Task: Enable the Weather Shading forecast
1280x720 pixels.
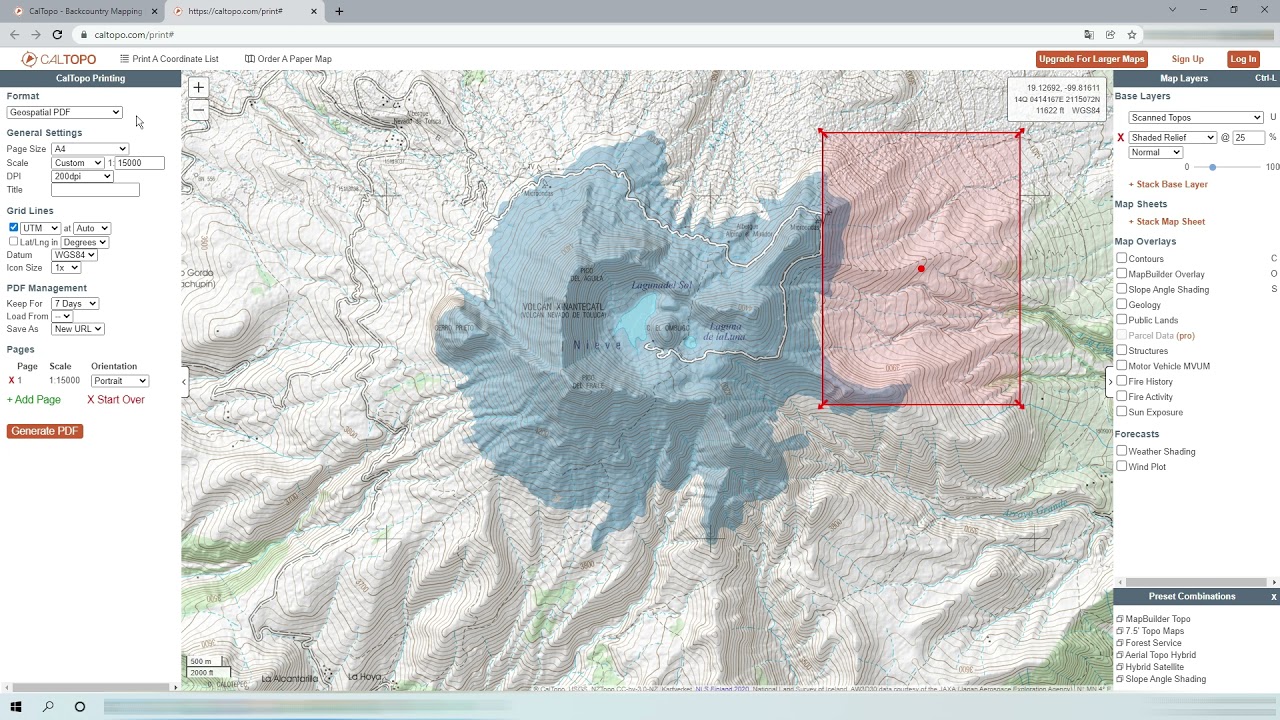Action: pos(1122,451)
